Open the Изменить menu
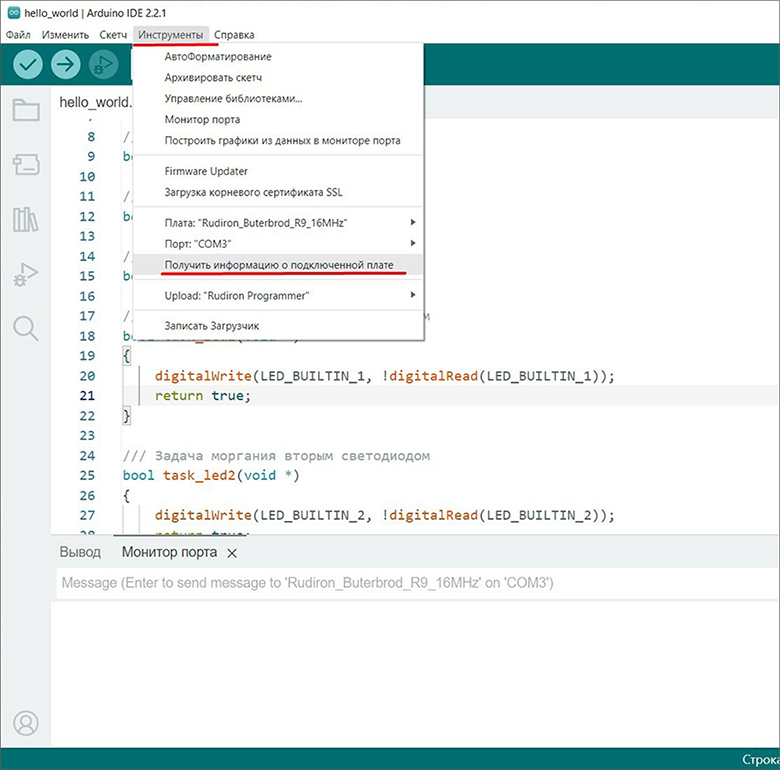The image size is (780, 770). [65, 35]
